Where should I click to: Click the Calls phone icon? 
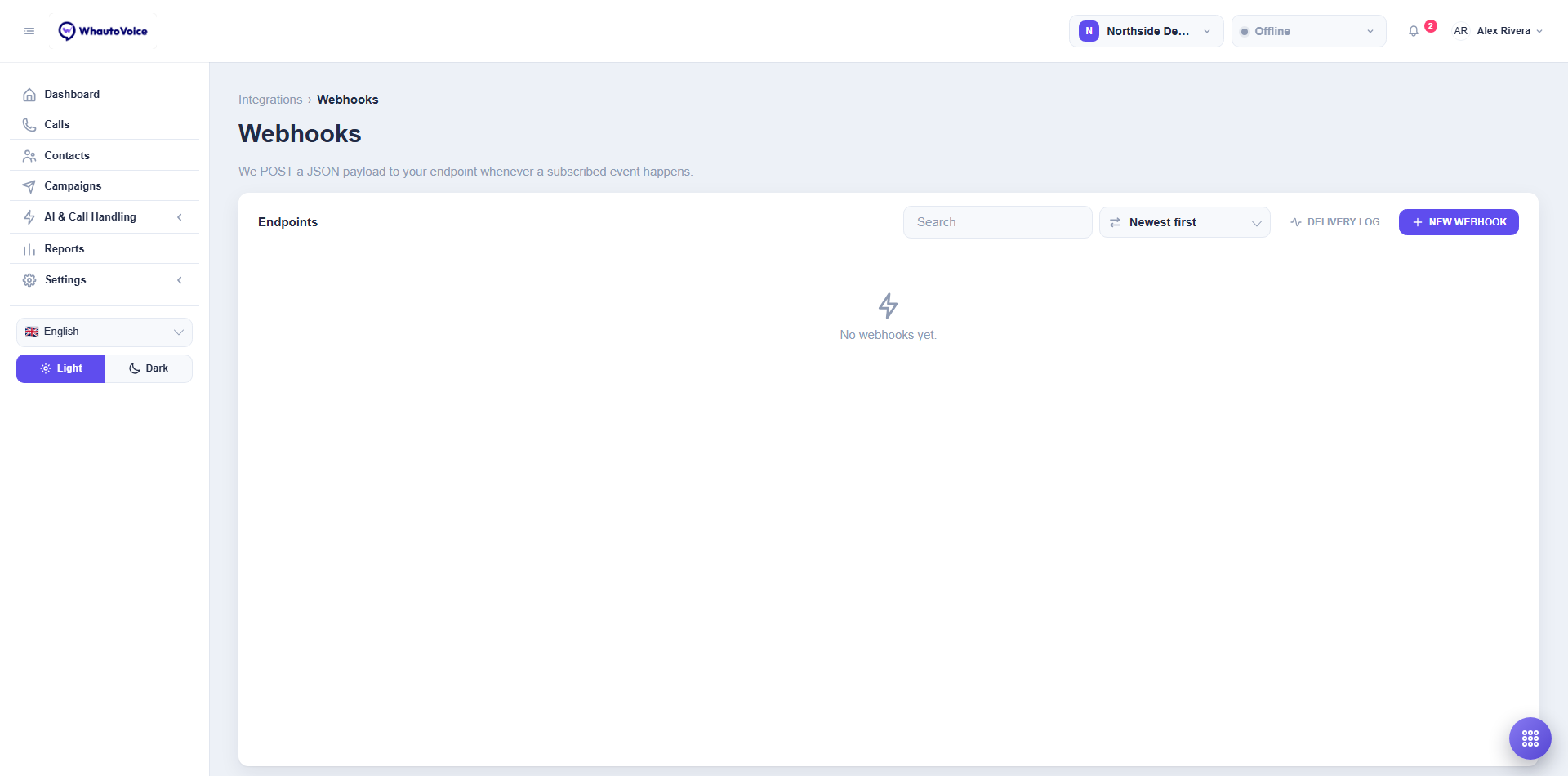coord(29,125)
